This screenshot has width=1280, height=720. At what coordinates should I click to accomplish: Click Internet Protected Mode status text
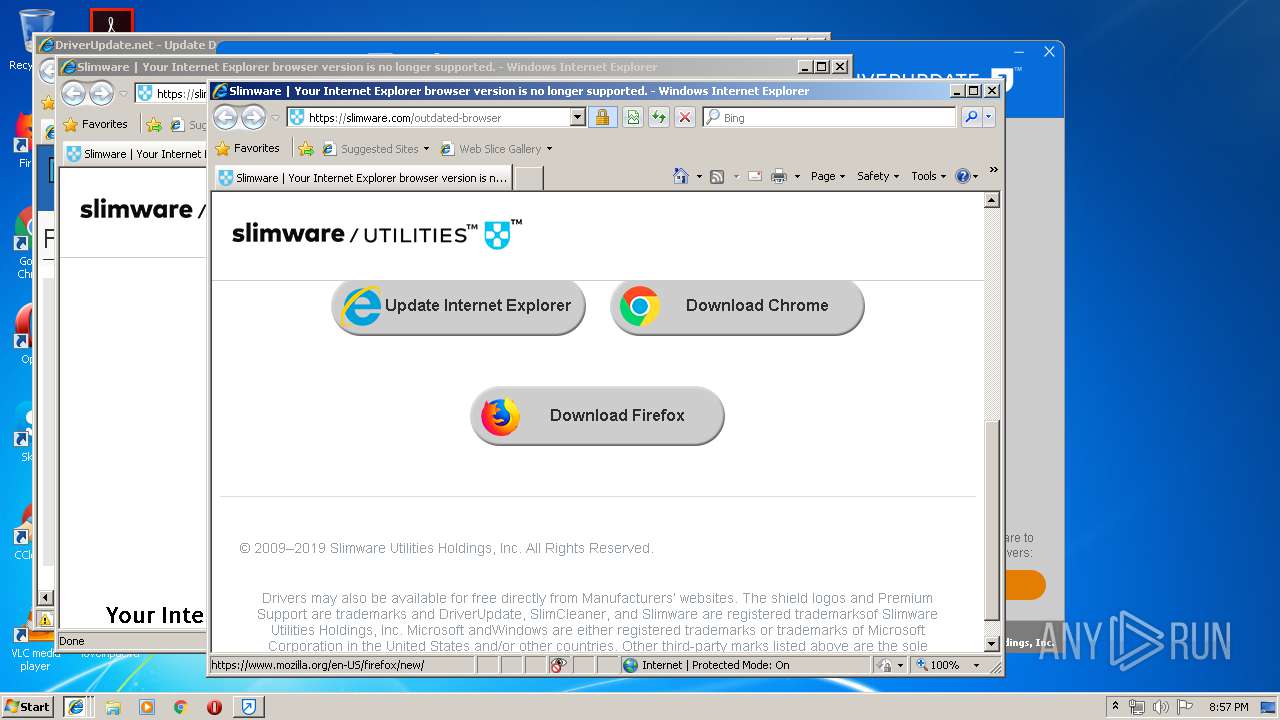[x=715, y=665]
